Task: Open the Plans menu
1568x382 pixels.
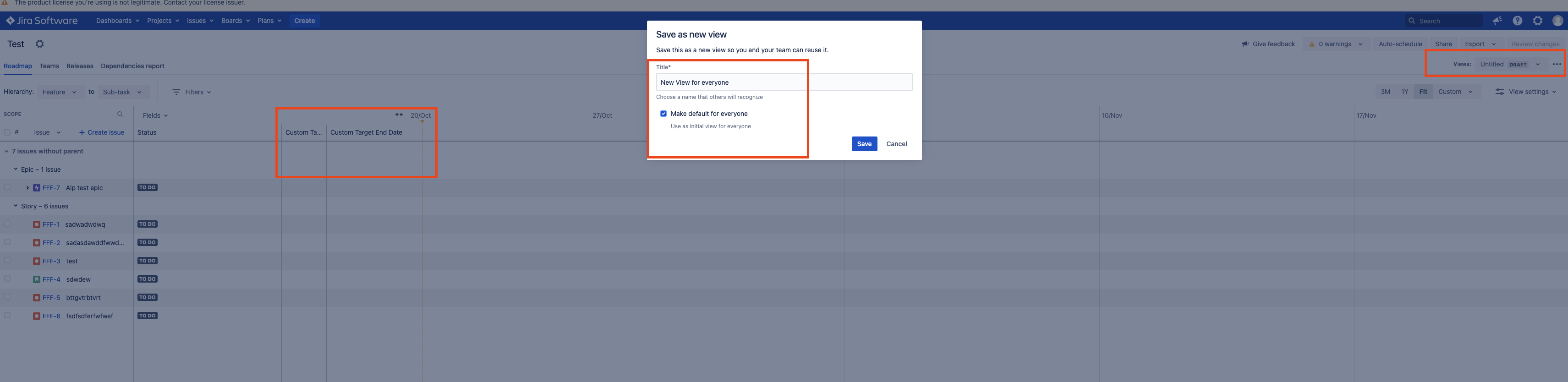Action: [269, 21]
